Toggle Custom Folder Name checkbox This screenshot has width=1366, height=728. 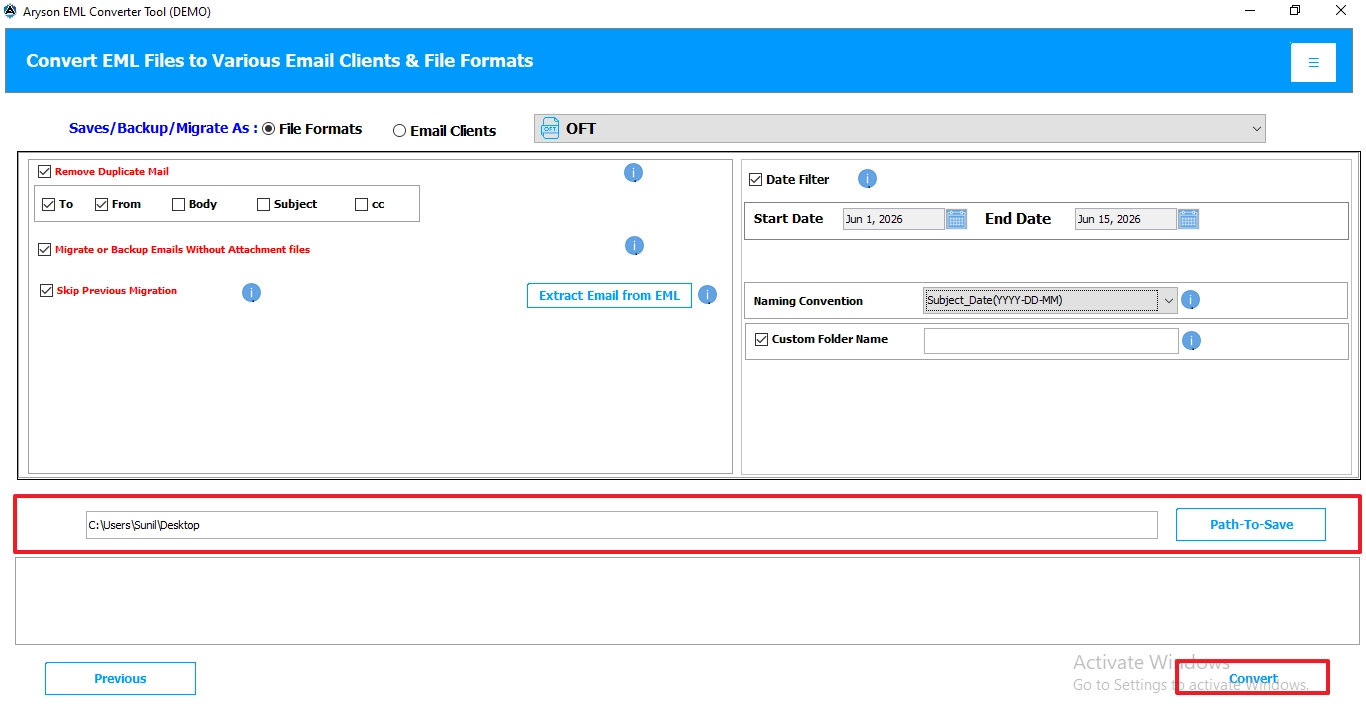(761, 339)
